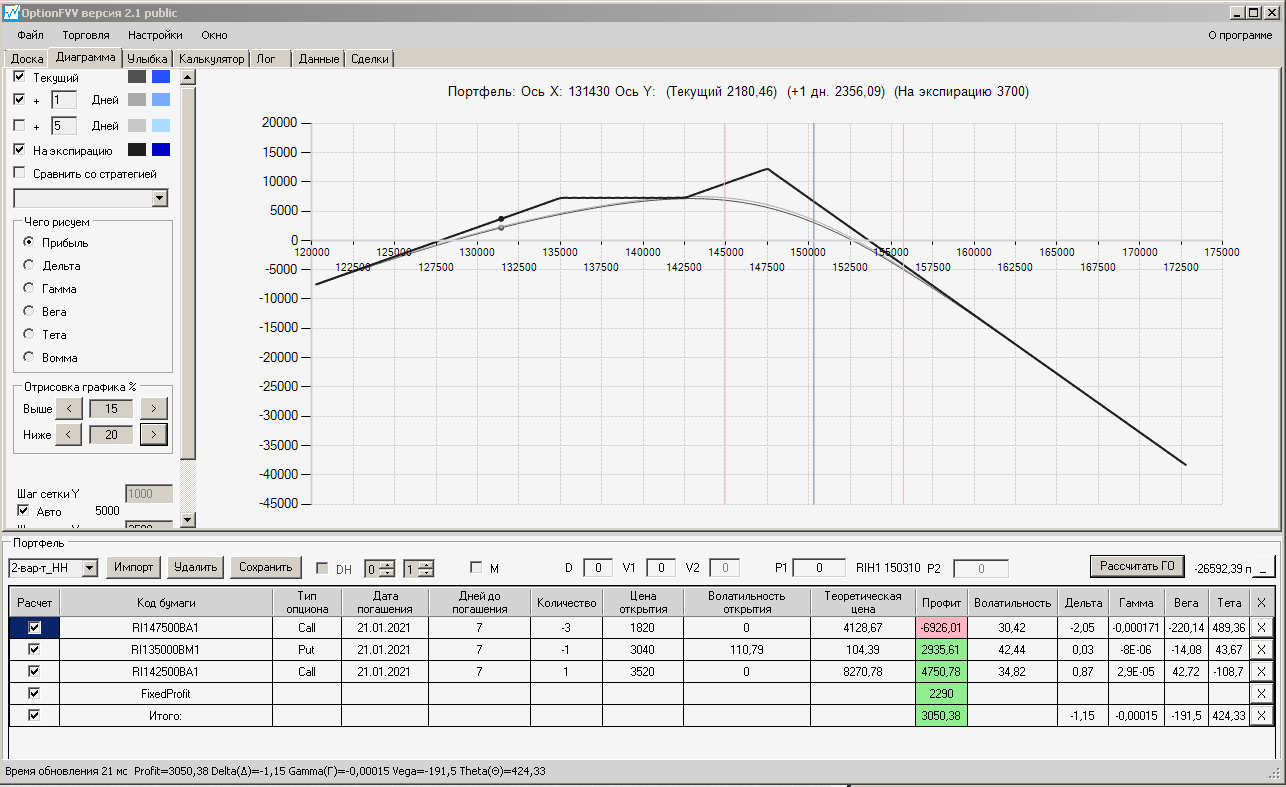Screen dimensions: 1286x787
Task: Toggle the На экспирацию checkbox
Action: coord(19,150)
